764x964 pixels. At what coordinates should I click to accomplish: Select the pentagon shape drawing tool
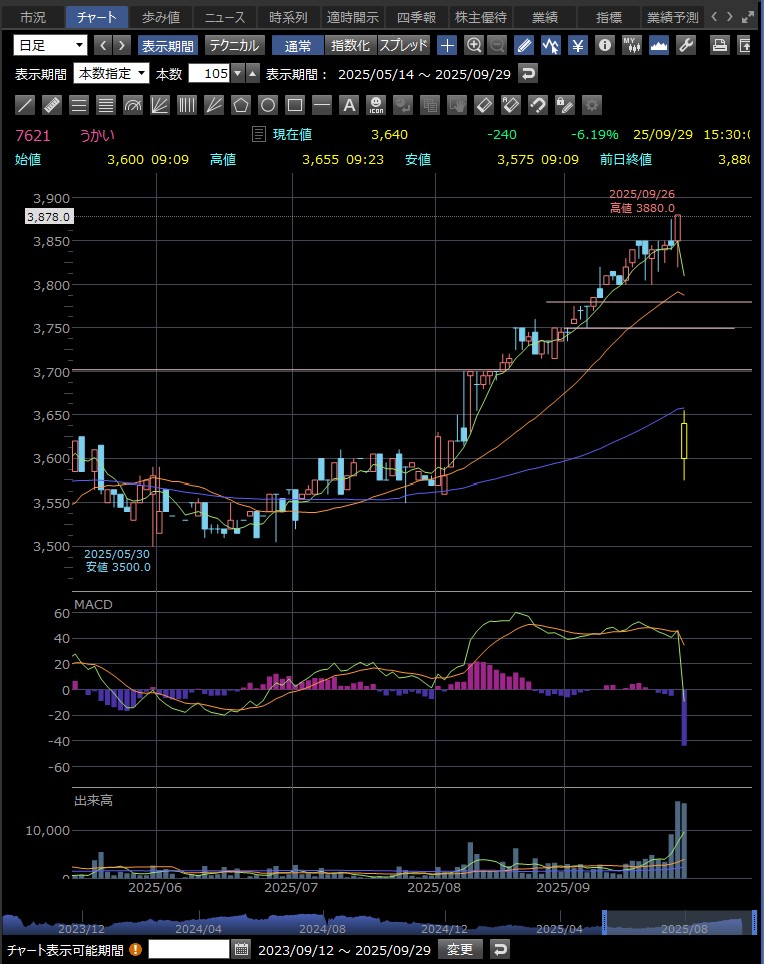click(241, 105)
